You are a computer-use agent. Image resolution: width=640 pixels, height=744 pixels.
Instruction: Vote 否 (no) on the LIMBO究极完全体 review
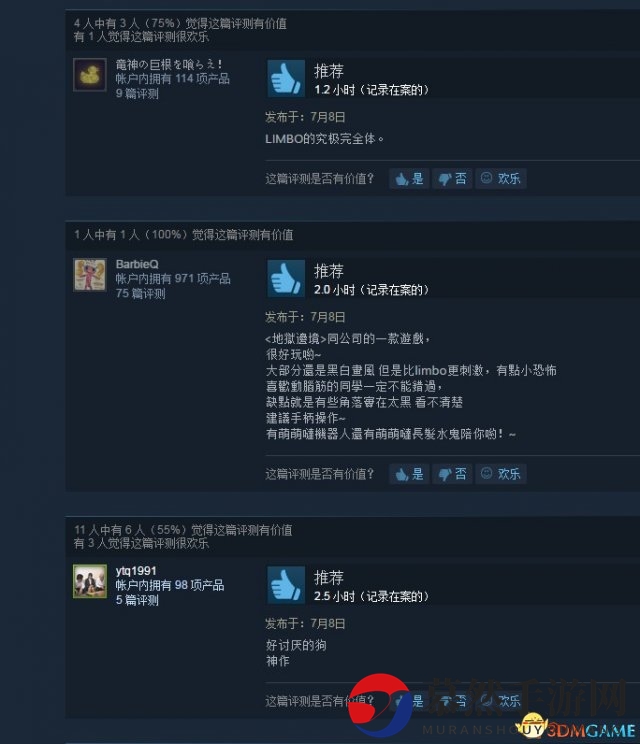click(x=452, y=179)
